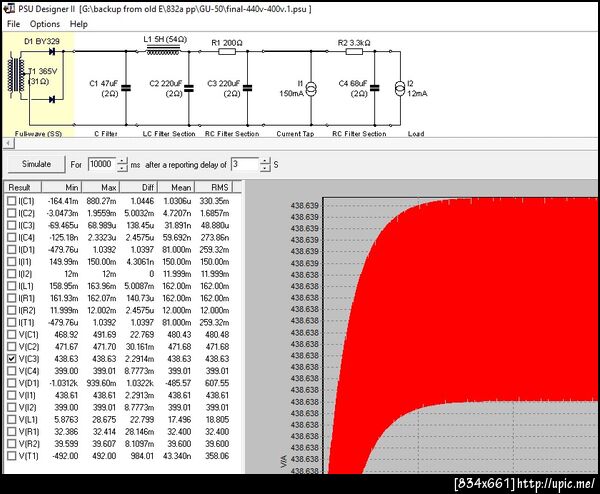Open the Options menu
Image resolution: width=600 pixels, height=494 pixels.
point(45,24)
